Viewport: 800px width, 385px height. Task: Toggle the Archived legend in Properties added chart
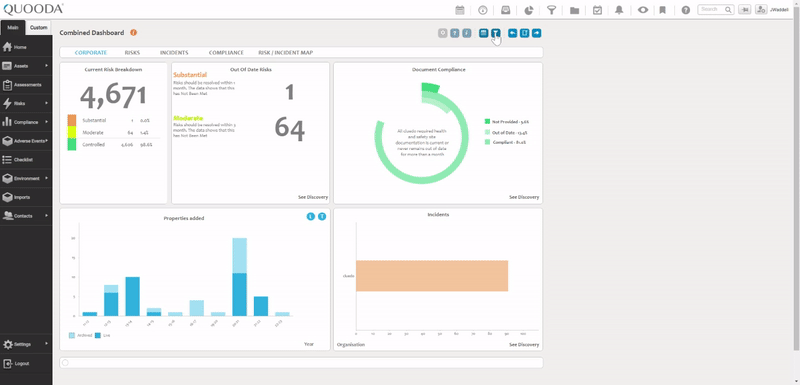tap(81, 336)
